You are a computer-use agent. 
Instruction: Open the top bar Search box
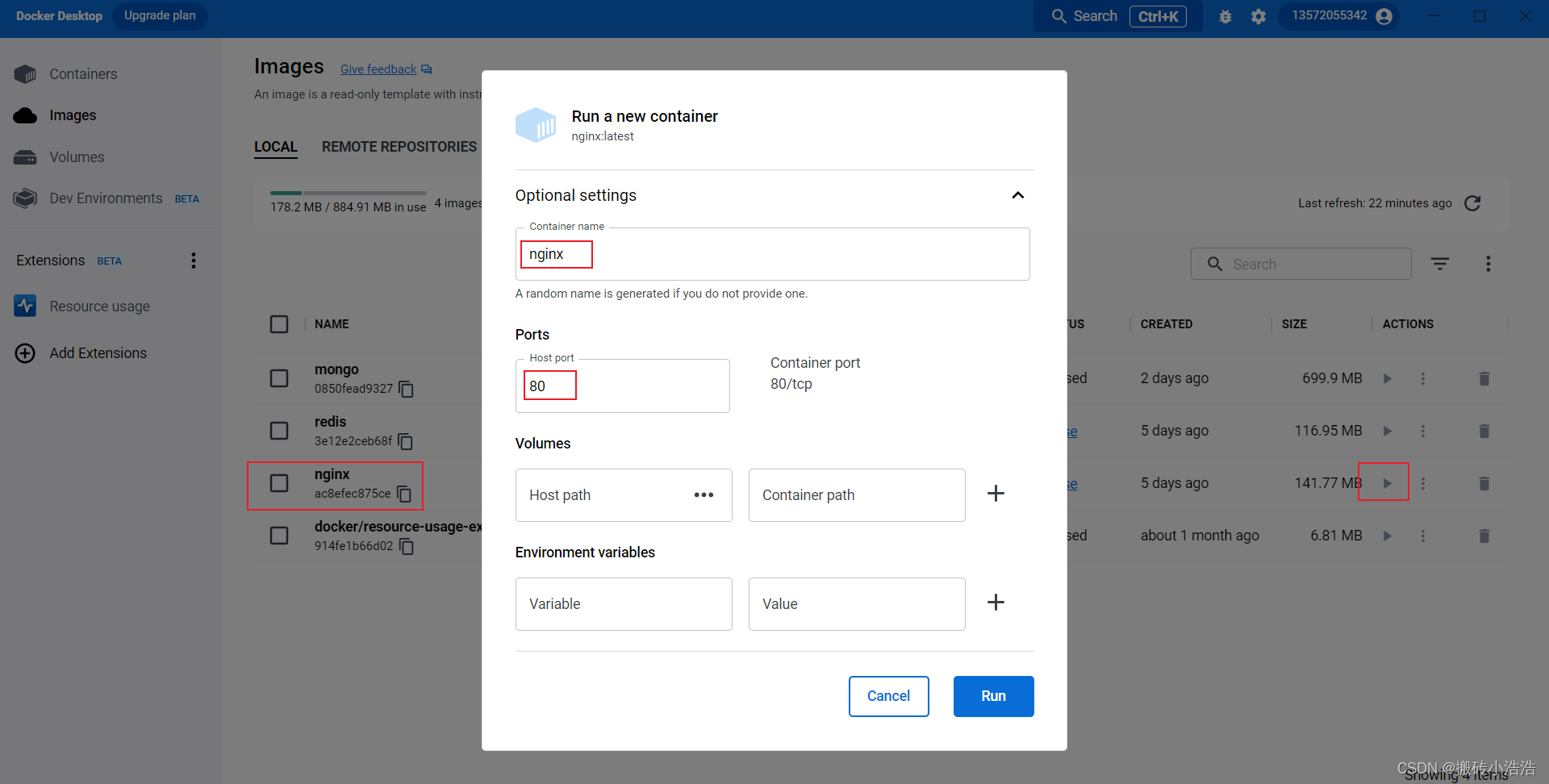pos(1117,16)
